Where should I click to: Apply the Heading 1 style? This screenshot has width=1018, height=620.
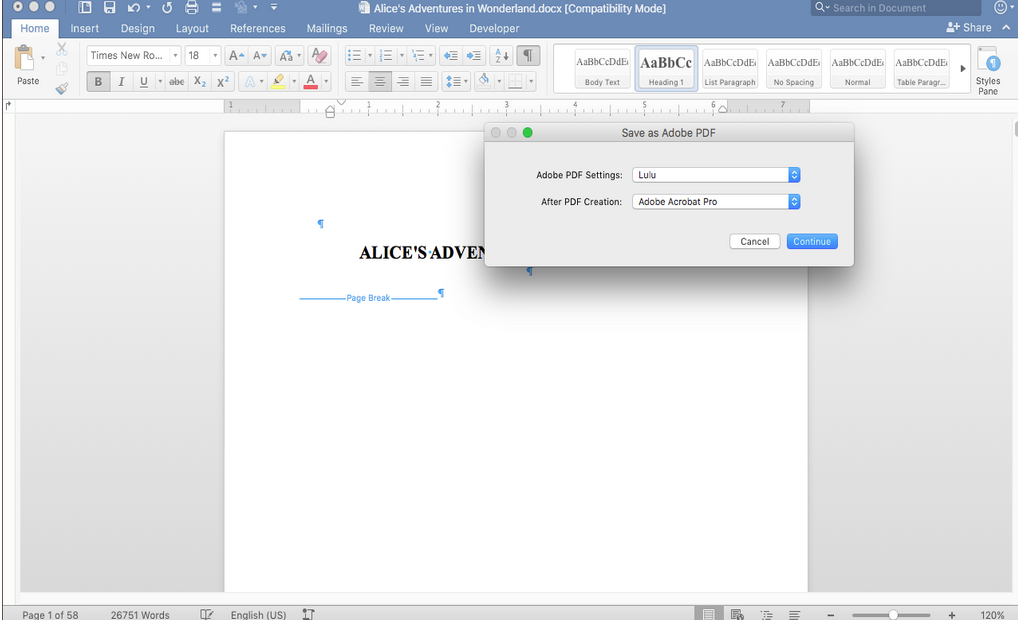(x=666, y=68)
